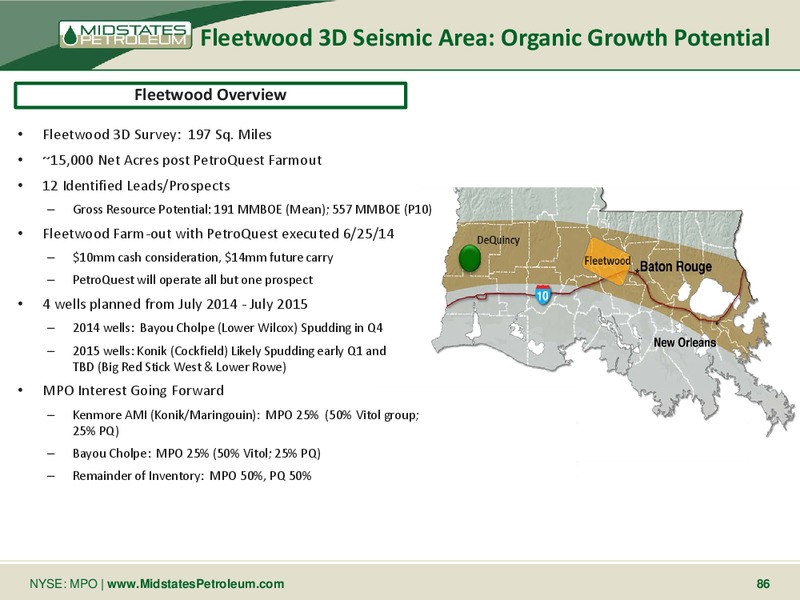Click the '4 wells planned from July 2014' bullet
Viewport: 800px width, 600px height.
tap(175, 304)
